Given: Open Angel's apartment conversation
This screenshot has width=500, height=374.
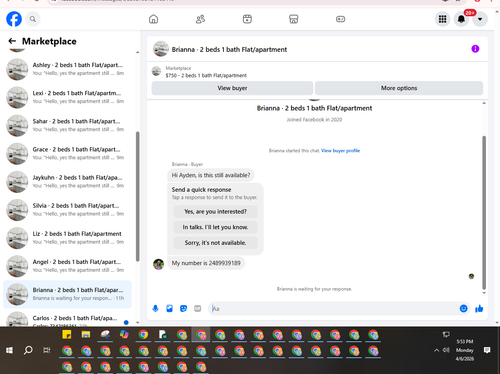Looking at the screenshot, I should pos(67,266).
